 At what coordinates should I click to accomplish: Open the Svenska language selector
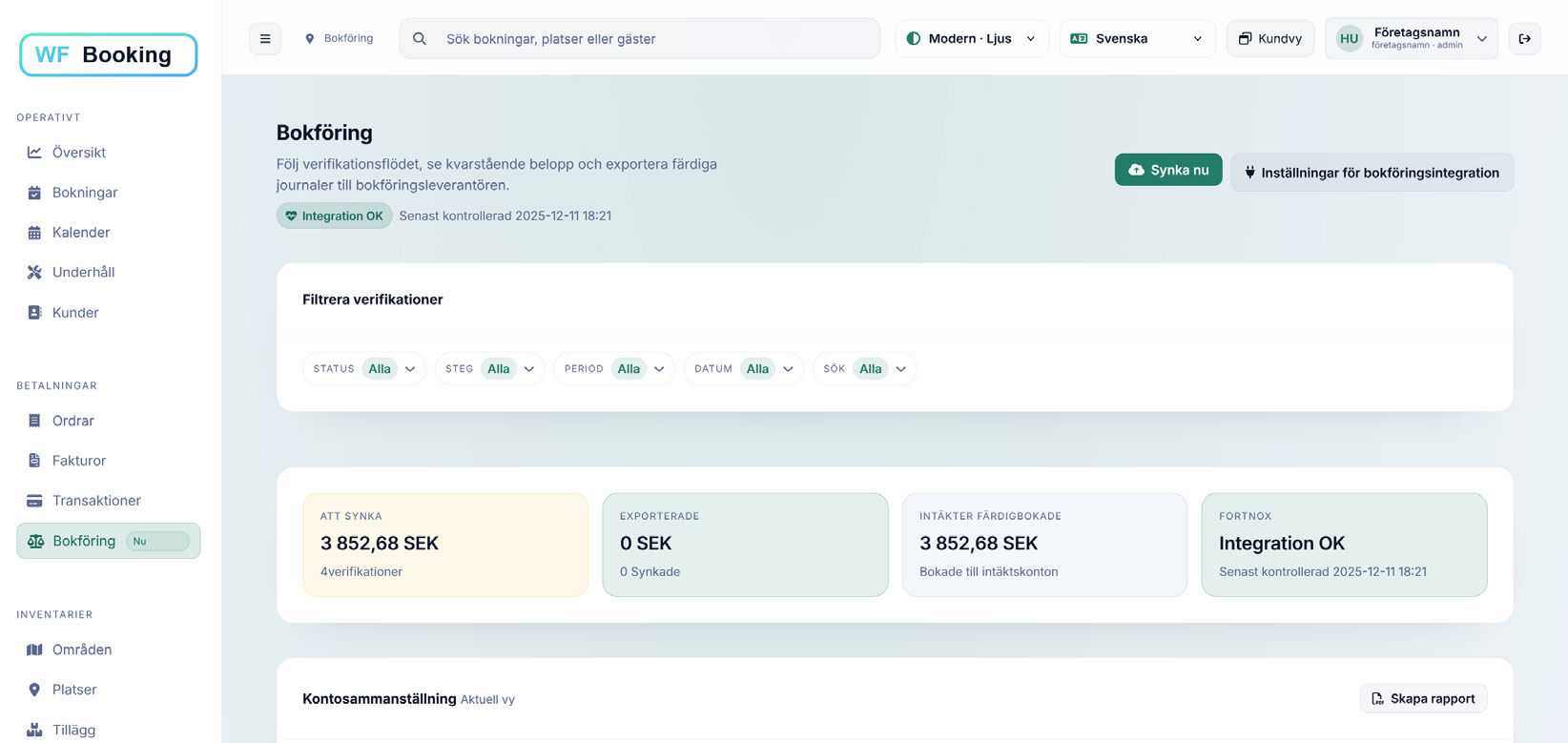click(x=1136, y=39)
